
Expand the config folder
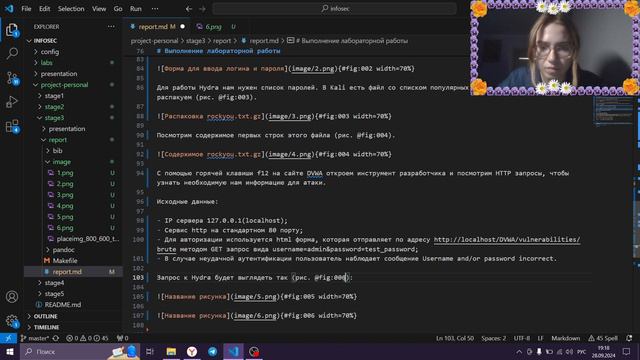(x=50, y=52)
